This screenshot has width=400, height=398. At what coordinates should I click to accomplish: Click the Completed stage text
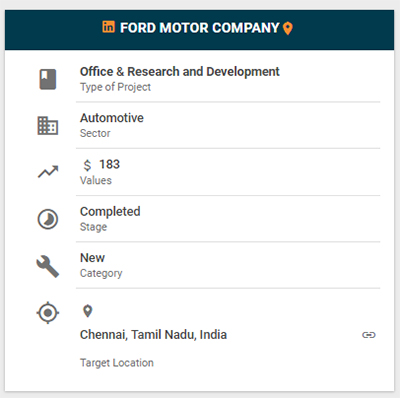(x=110, y=212)
